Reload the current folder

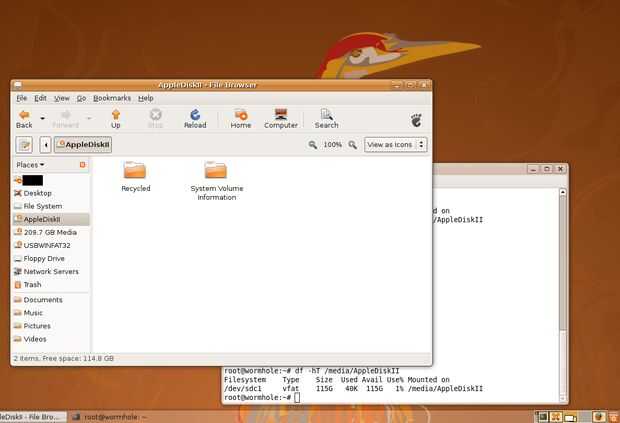195,119
